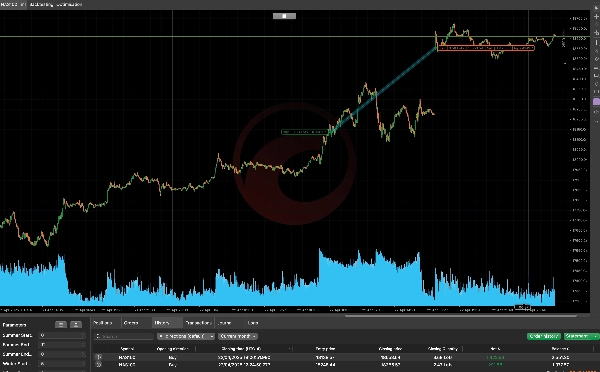This screenshot has height=372, width=600.
Task: Switch to the Orders tab
Action: [131, 323]
